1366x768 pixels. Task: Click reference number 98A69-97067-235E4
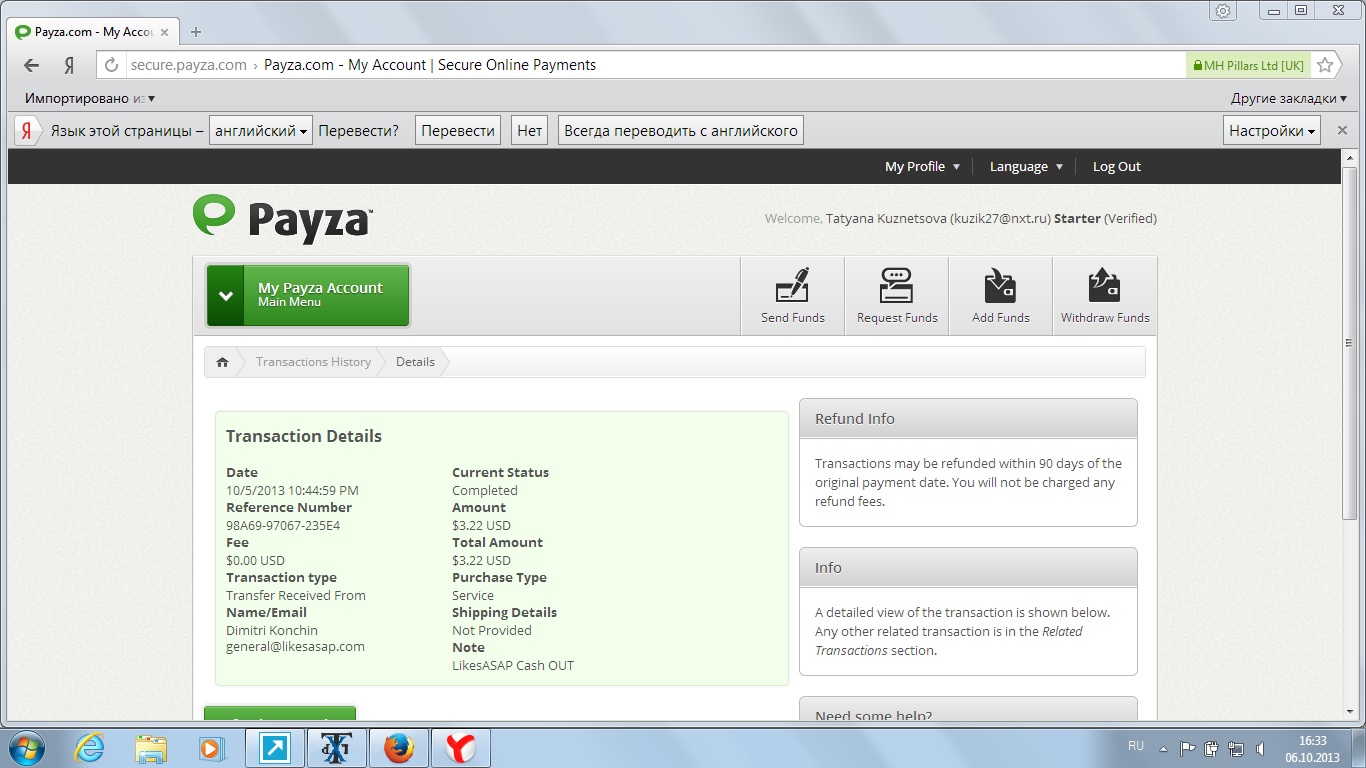pos(283,525)
